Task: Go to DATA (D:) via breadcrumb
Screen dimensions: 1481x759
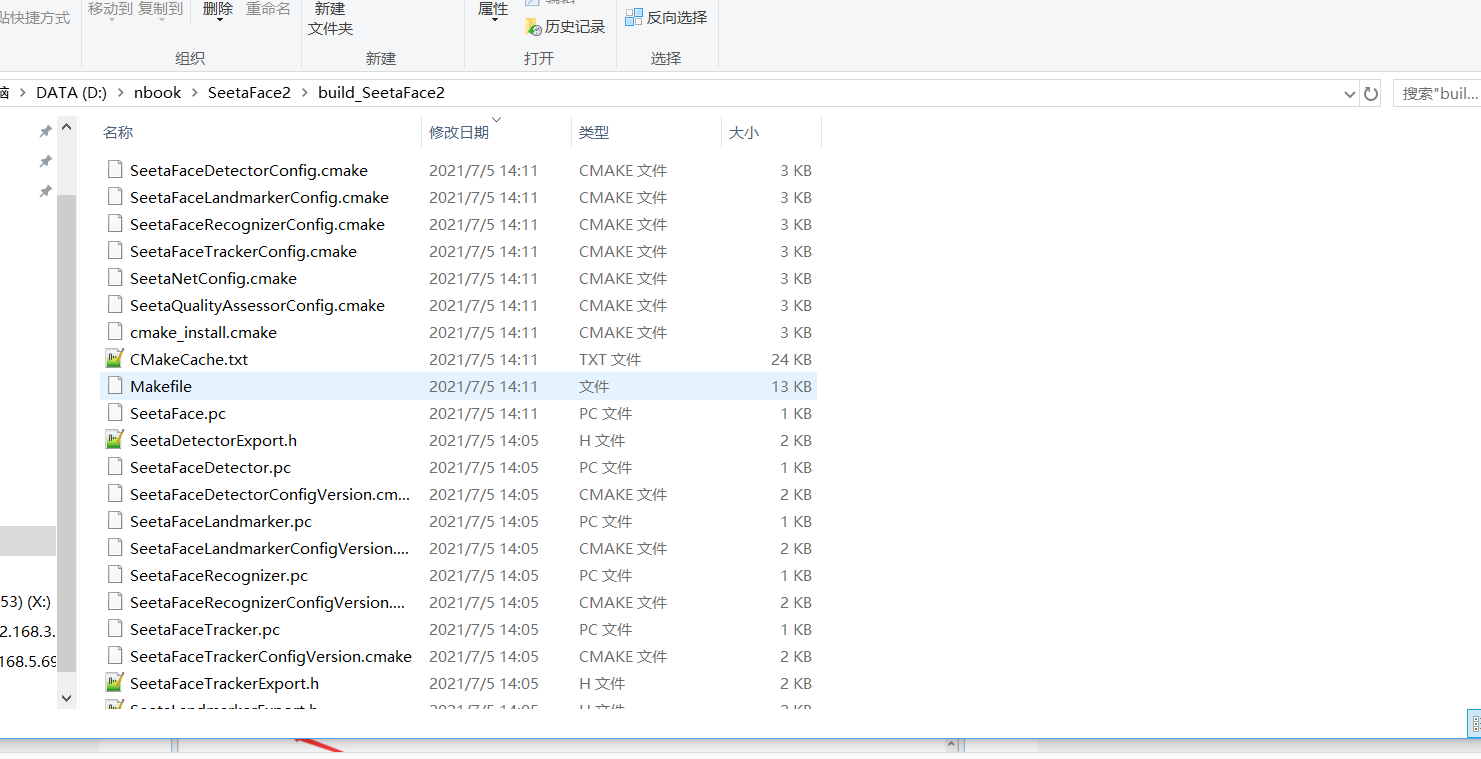Action: point(70,92)
